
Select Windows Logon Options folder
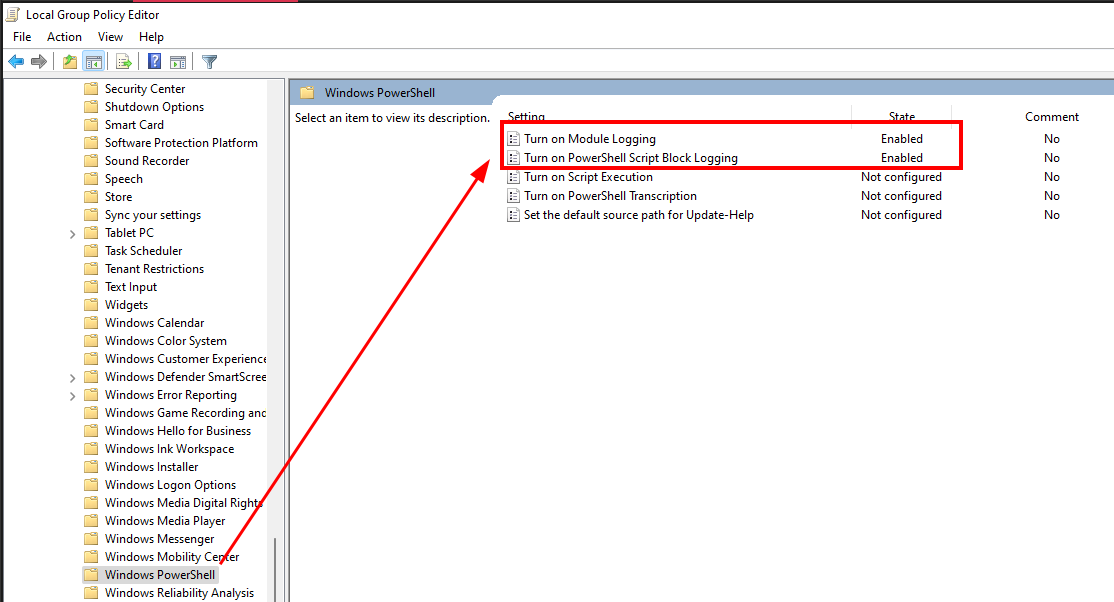171,485
